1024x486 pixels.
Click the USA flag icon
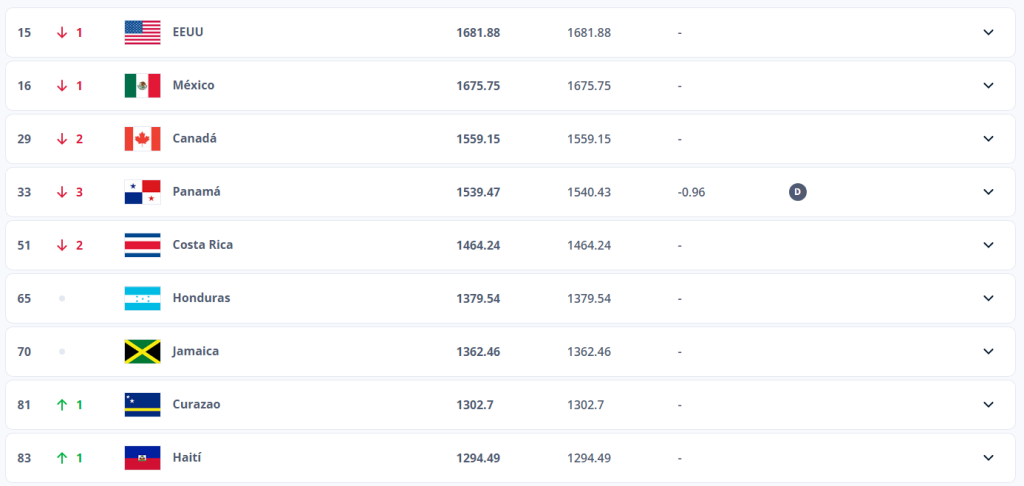pyautogui.click(x=142, y=32)
